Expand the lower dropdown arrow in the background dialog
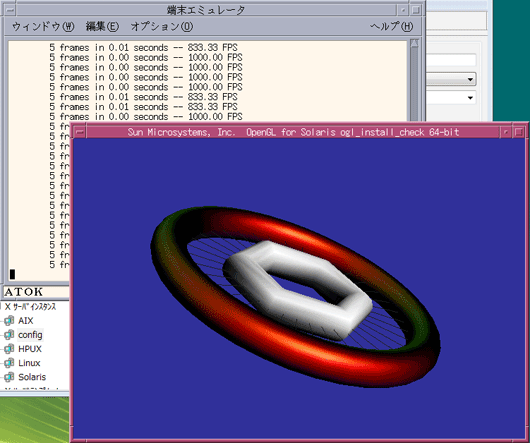The width and height of the screenshot is (530, 443). tap(470, 98)
